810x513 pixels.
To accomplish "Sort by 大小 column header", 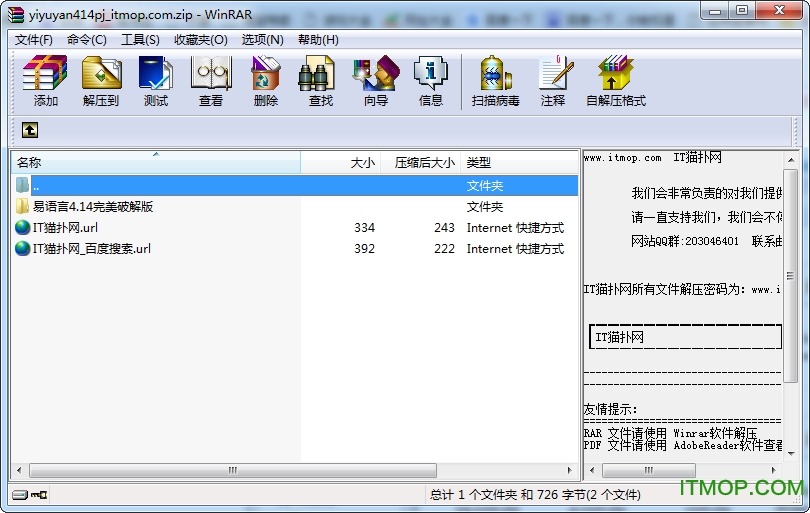I will [x=340, y=163].
